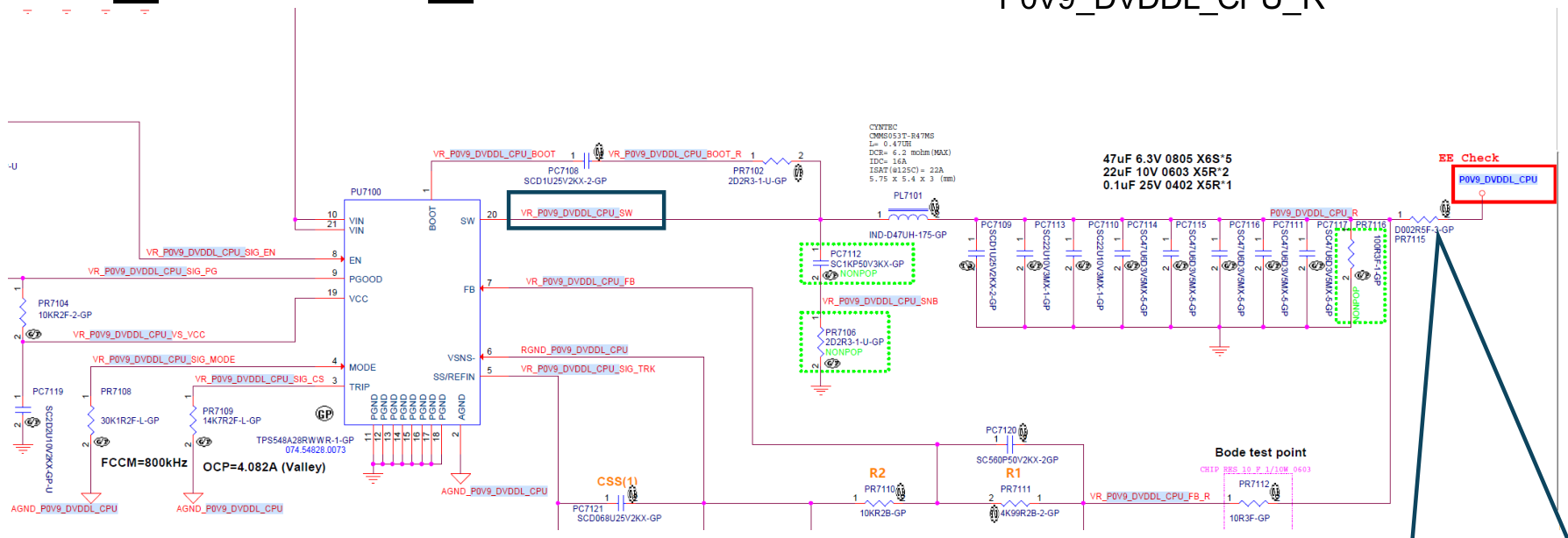Select the 10R3F-GP value under PR7112
Viewport: 1568px width, 538px height.
coord(1250,519)
